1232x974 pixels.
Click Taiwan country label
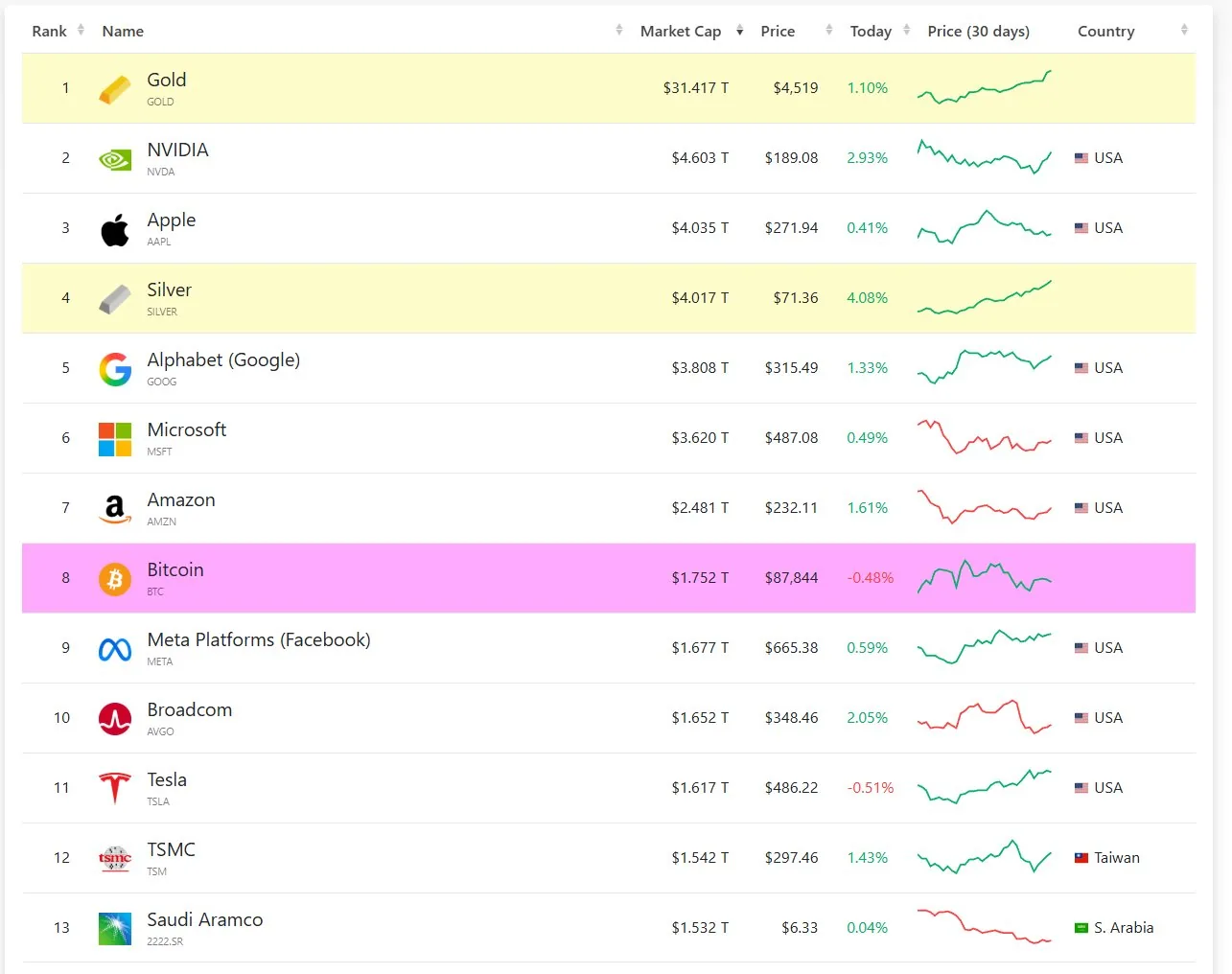[1117, 858]
